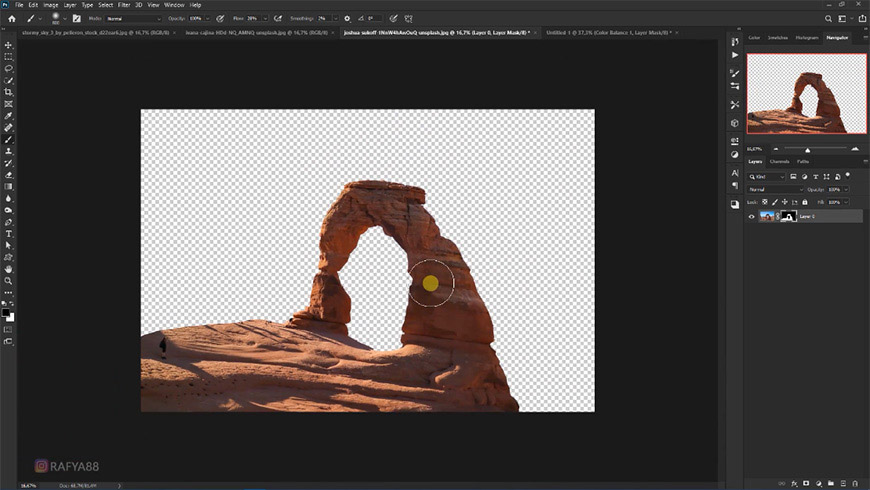Image resolution: width=870 pixels, height=490 pixels.
Task: Select the History Brush tool
Action: (8, 163)
